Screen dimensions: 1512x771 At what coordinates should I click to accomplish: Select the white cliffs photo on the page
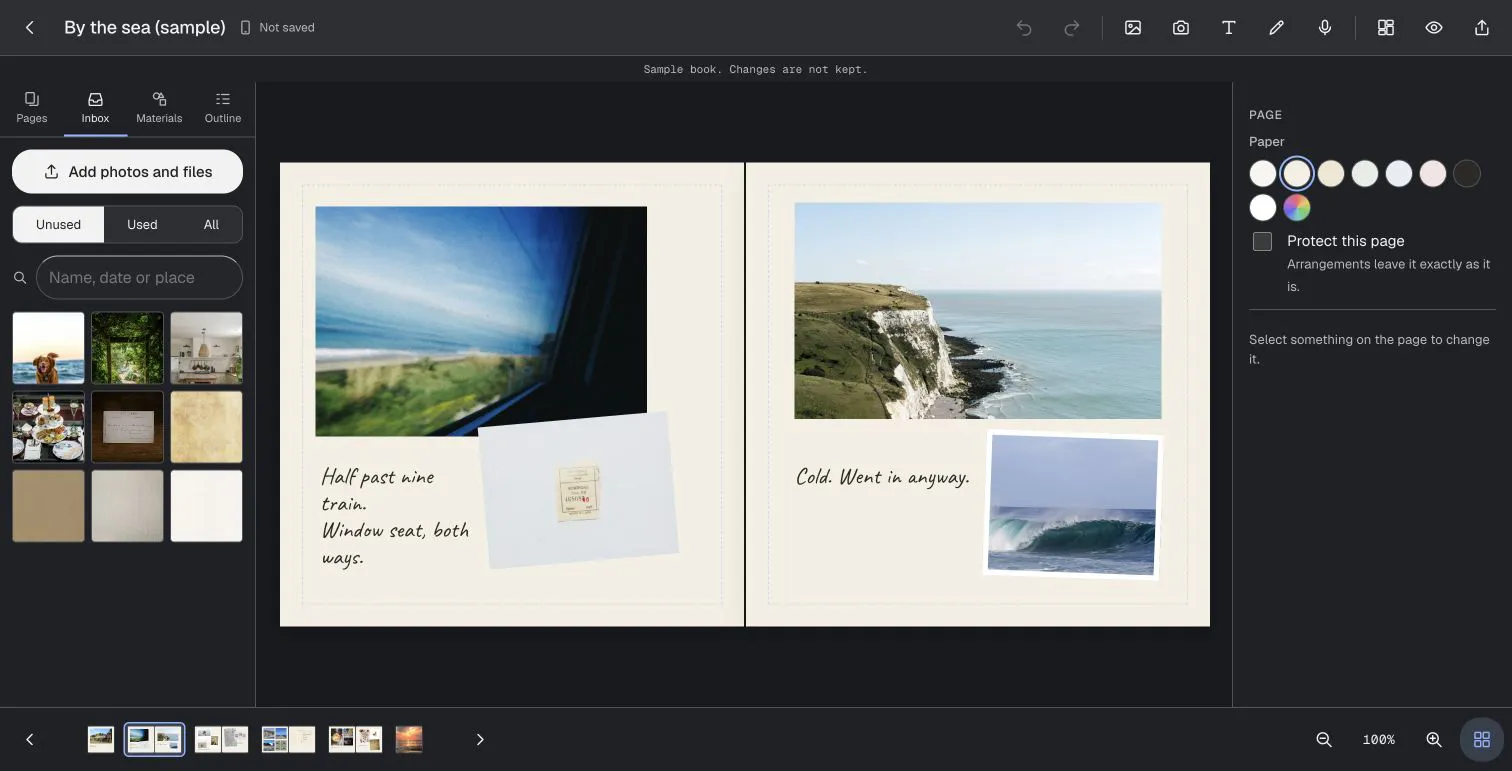click(x=978, y=311)
